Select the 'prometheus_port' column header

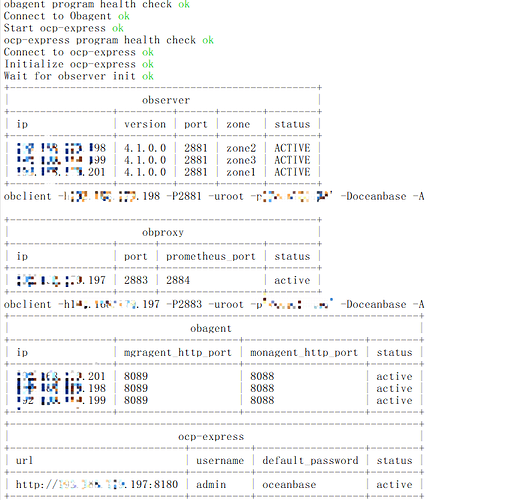tap(211, 256)
